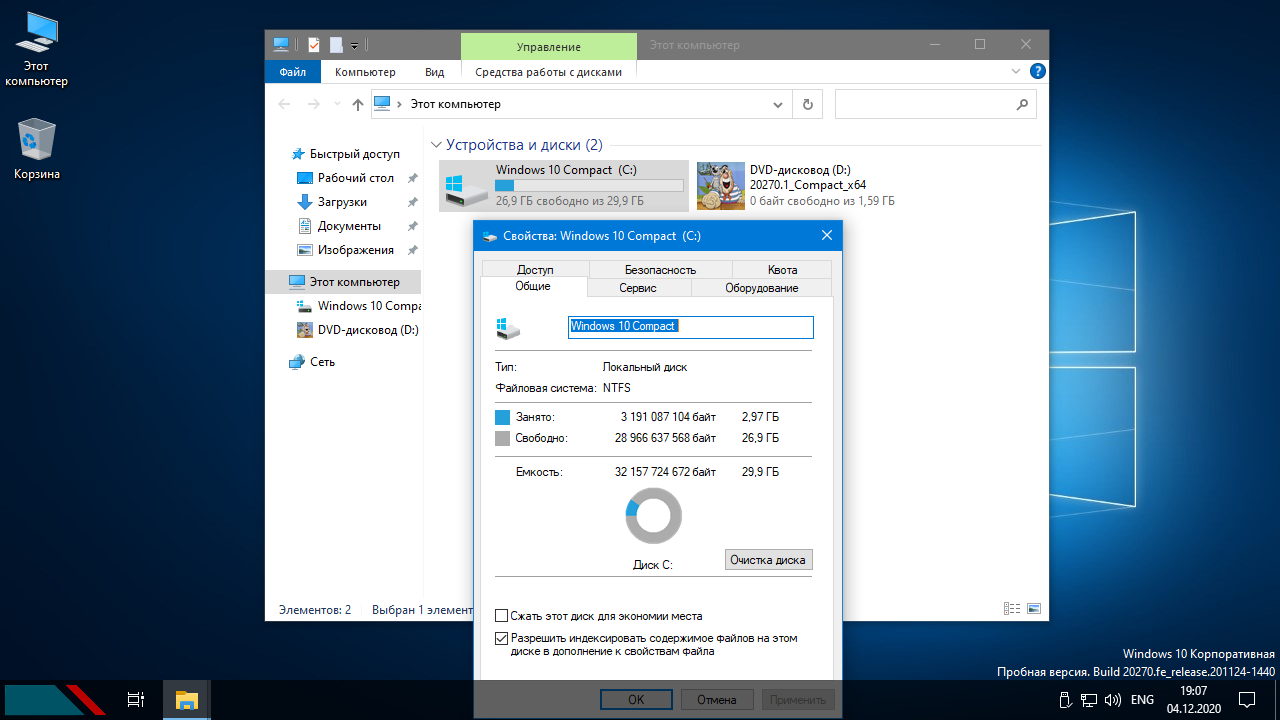
Task: Refresh the Explorer address bar location
Action: [808, 104]
